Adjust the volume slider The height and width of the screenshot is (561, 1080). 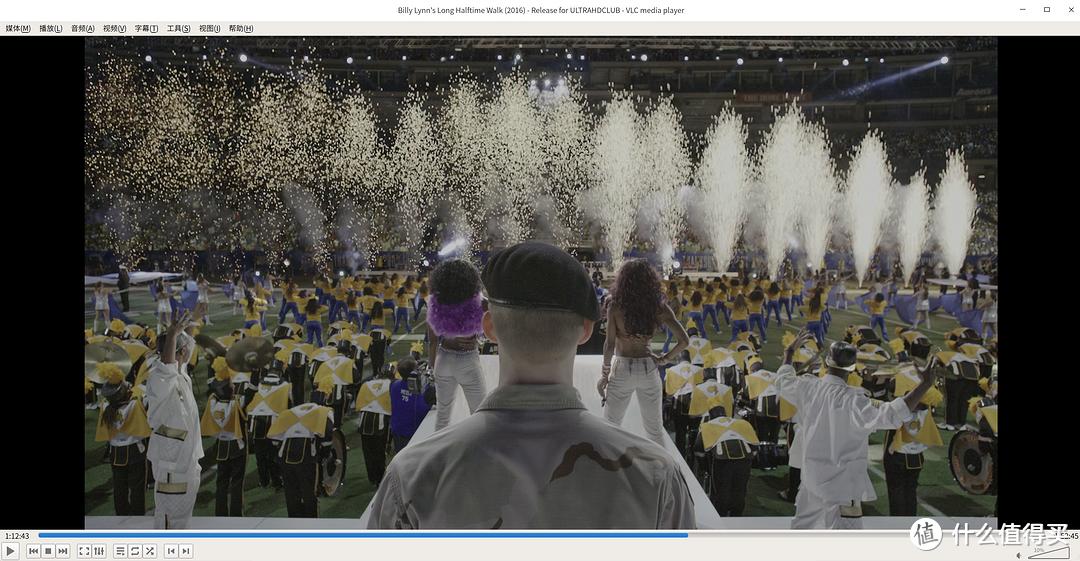click(x=1047, y=553)
